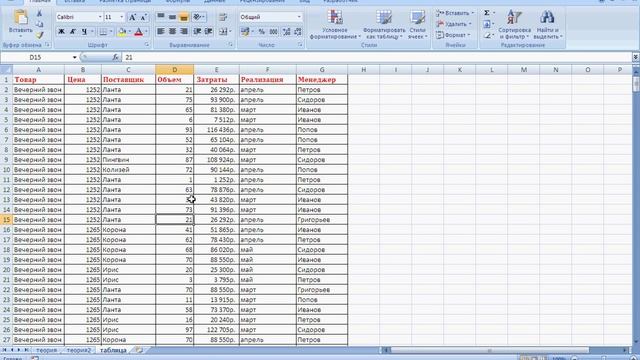Switch to the 'теория' sheet tab

[46, 351]
